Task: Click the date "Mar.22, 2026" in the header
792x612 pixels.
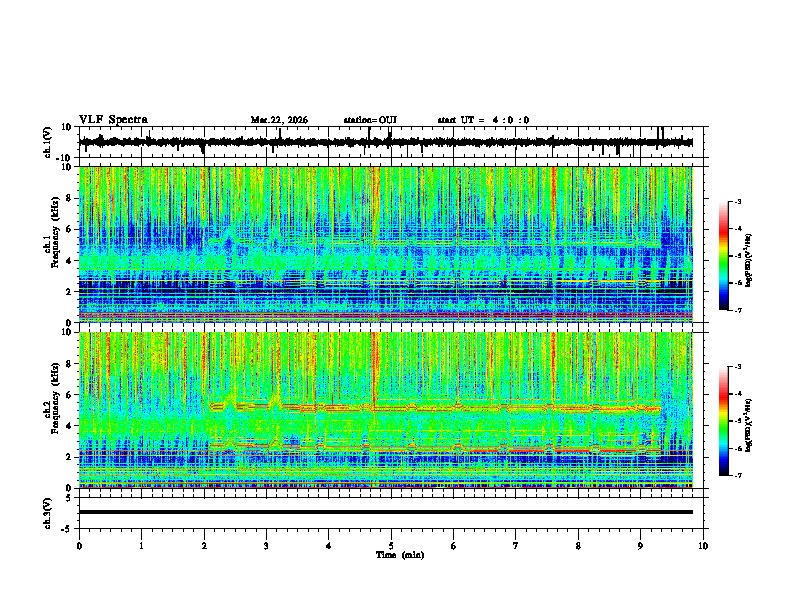Action: point(279,120)
